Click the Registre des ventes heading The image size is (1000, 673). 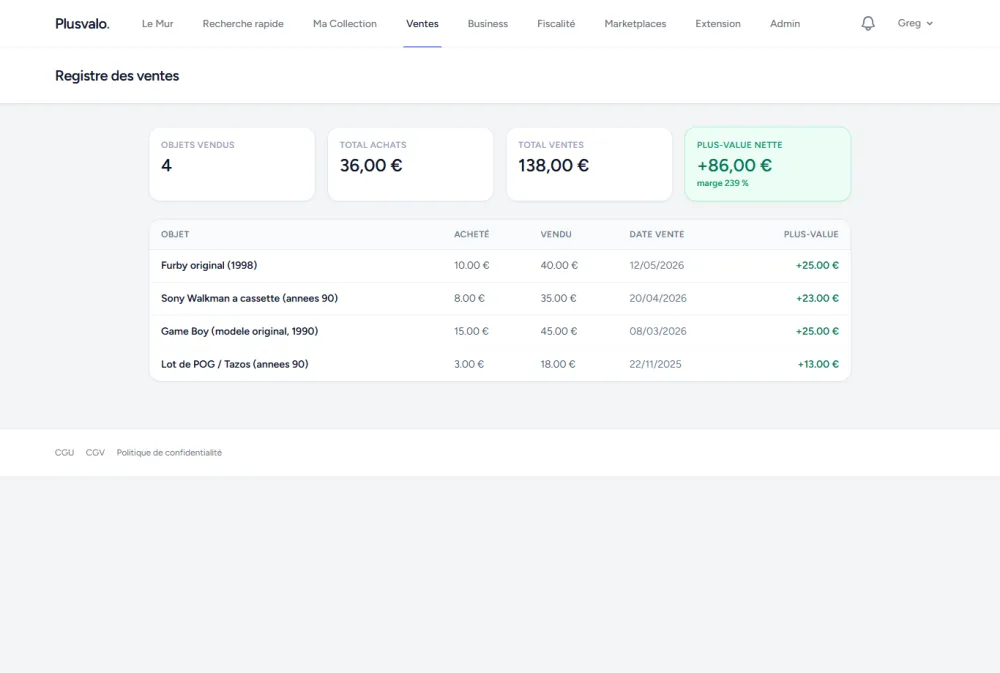[x=117, y=76]
